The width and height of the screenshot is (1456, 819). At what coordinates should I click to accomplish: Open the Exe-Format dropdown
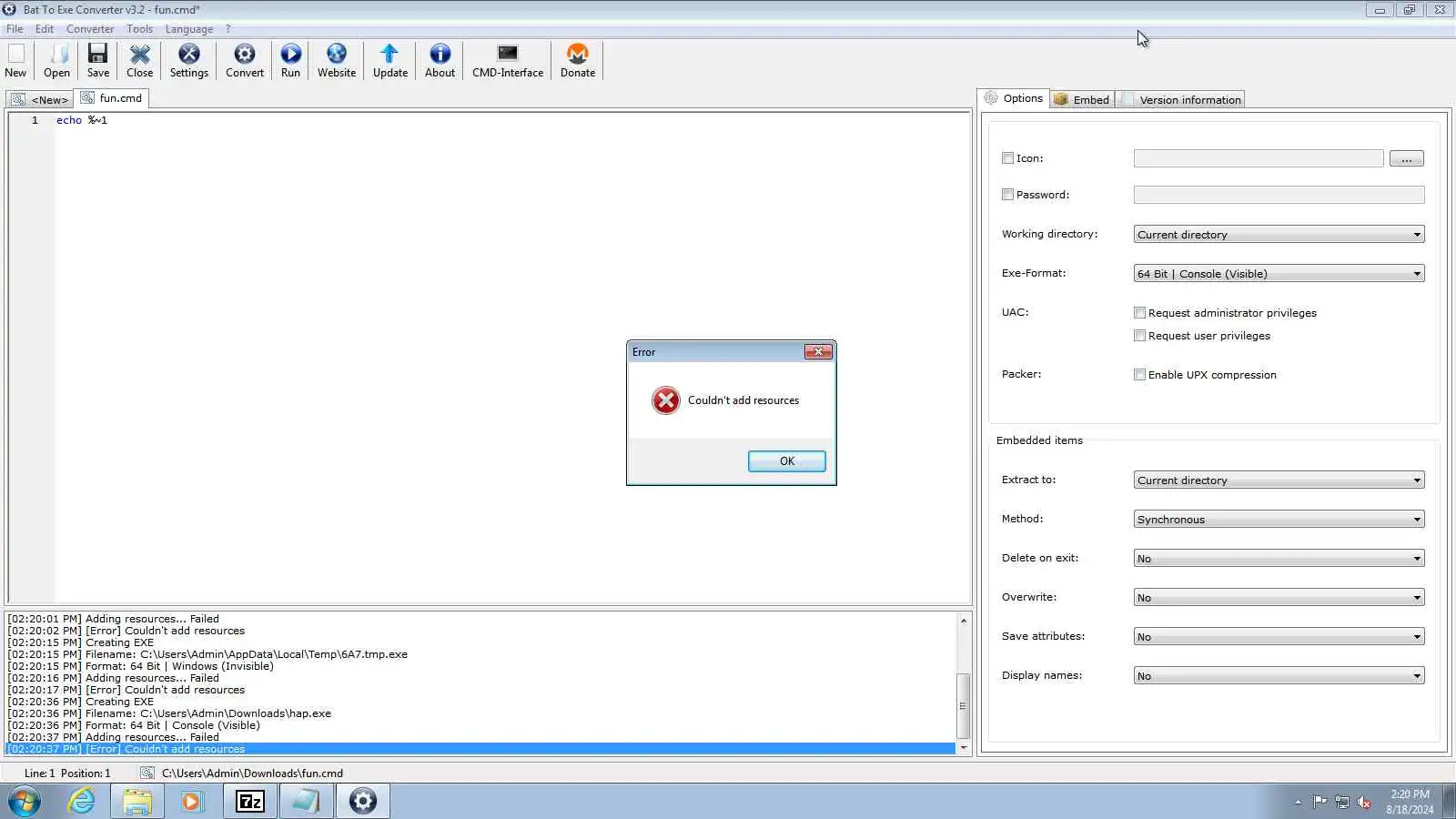click(x=1279, y=274)
